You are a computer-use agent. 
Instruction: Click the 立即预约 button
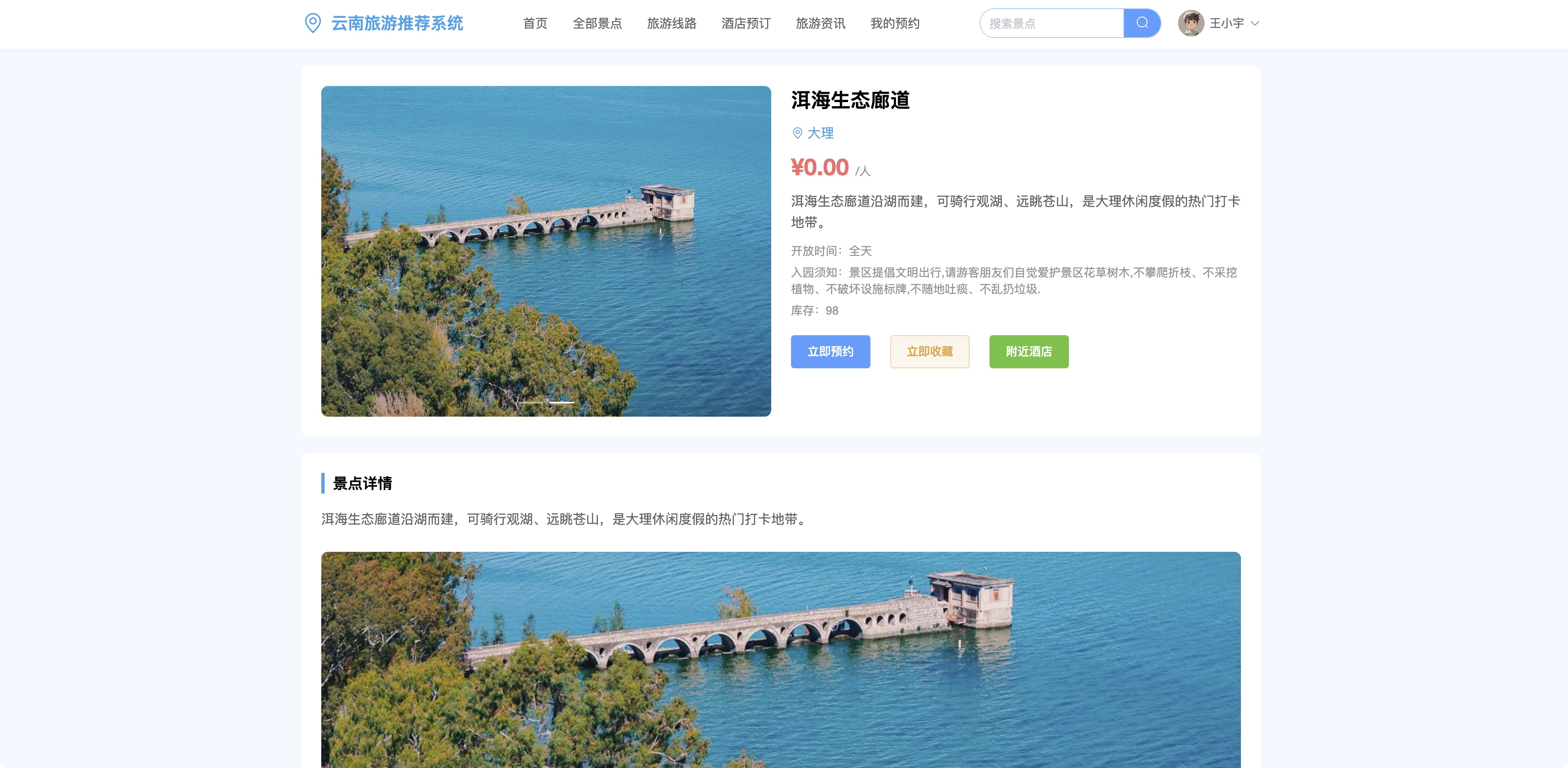(x=830, y=352)
